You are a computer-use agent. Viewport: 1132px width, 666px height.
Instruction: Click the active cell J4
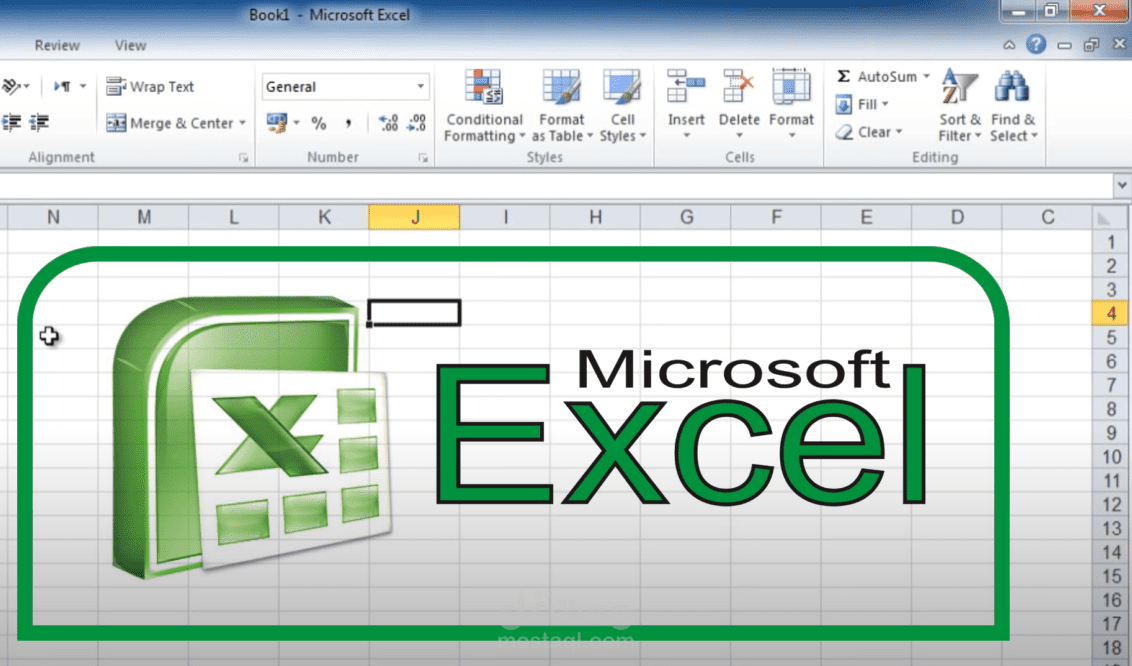coord(414,313)
